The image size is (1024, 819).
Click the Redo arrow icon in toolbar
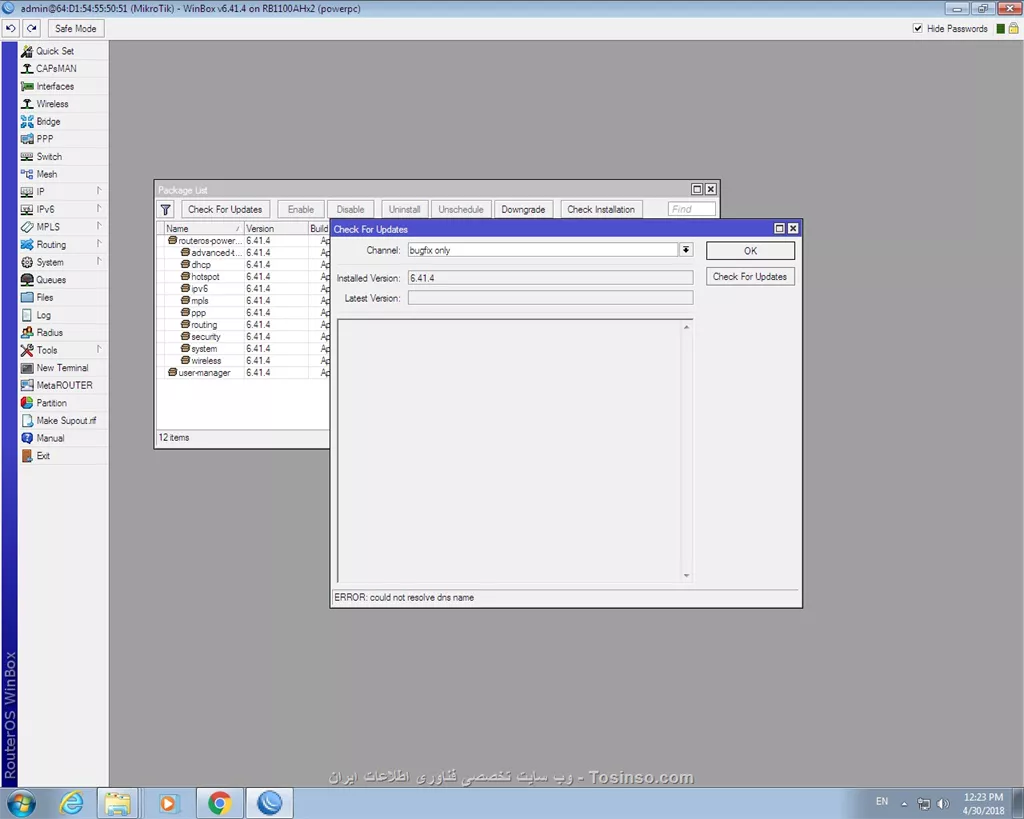click(x=31, y=28)
